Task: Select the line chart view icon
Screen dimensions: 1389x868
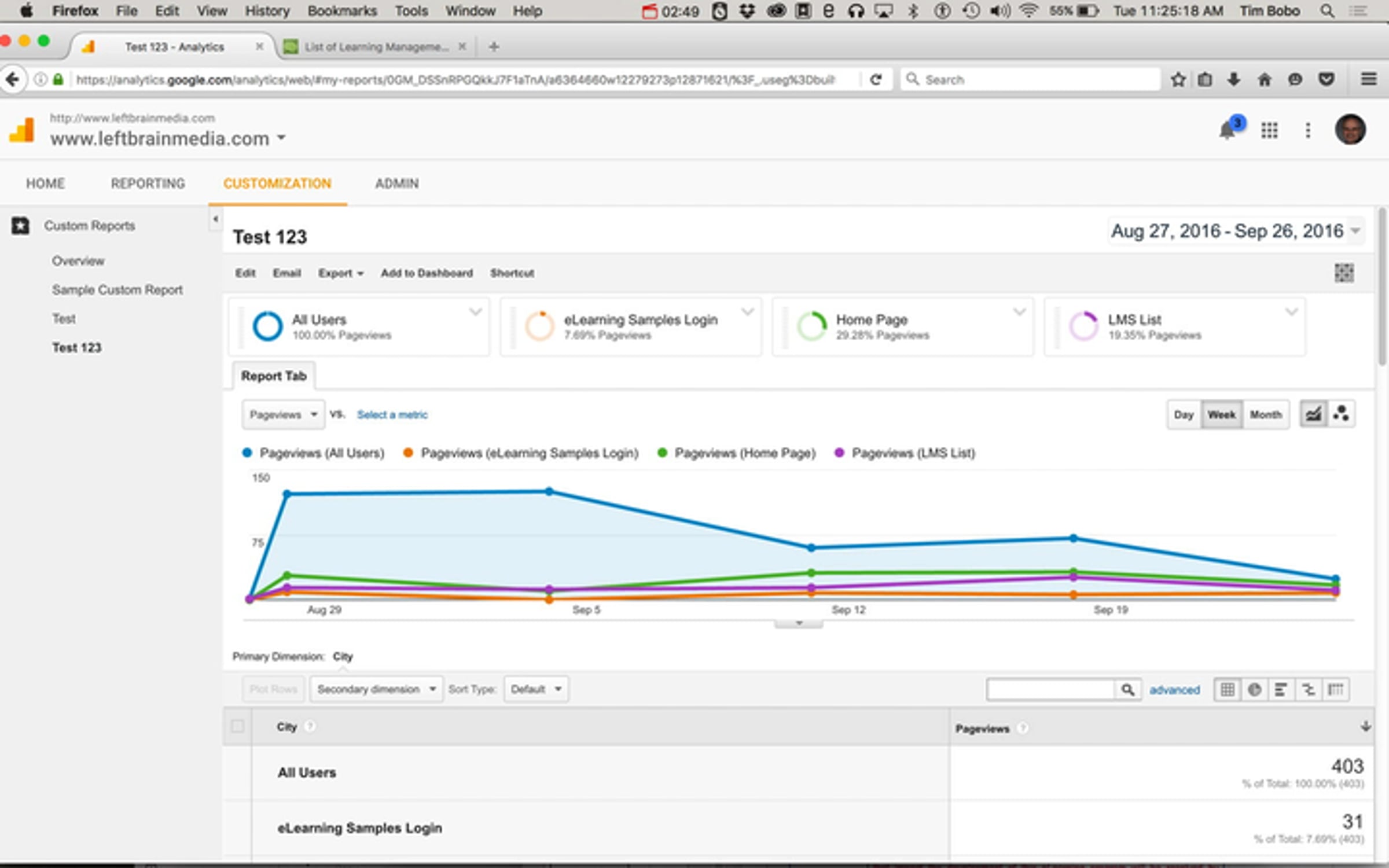Action: [1314, 414]
